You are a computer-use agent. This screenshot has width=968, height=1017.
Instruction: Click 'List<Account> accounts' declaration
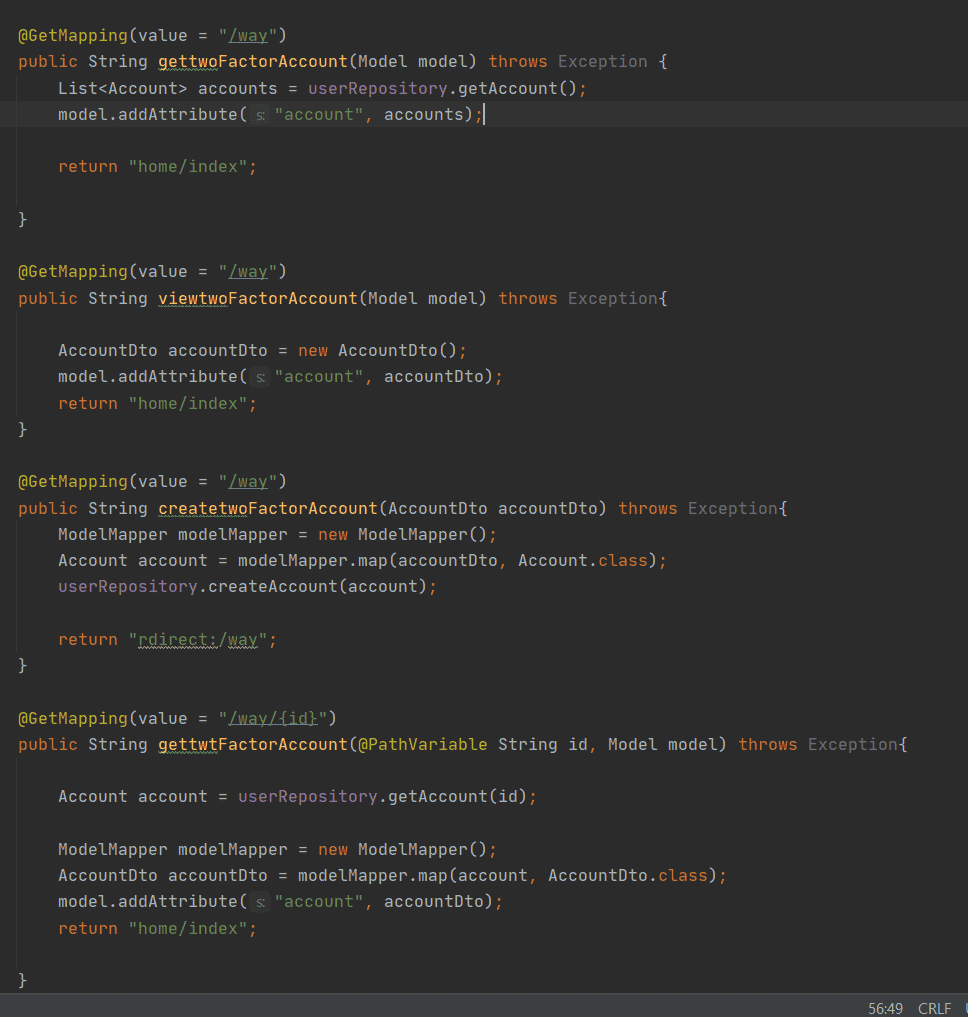click(x=167, y=88)
